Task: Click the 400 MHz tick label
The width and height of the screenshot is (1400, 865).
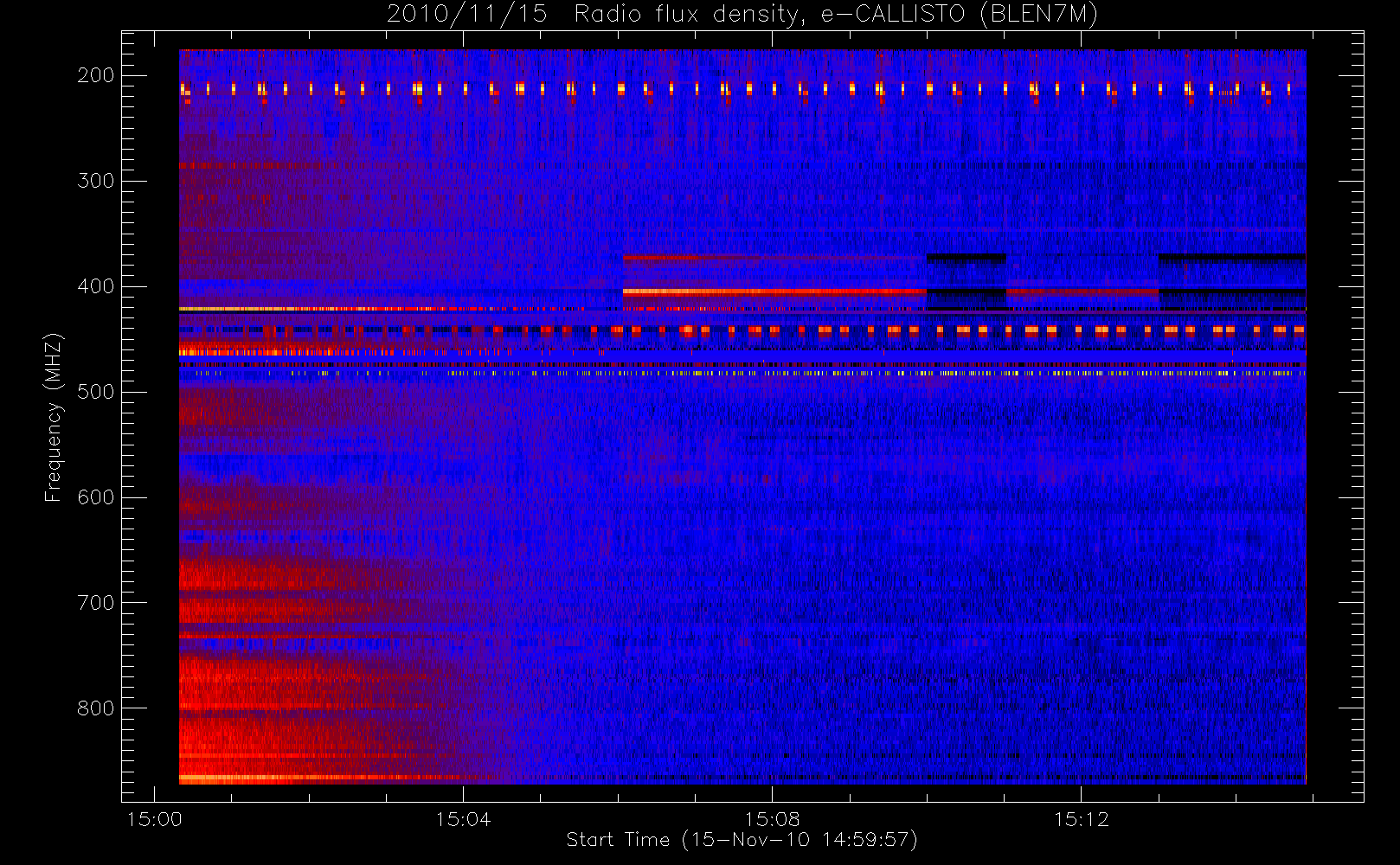Action: [x=96, y=286]
